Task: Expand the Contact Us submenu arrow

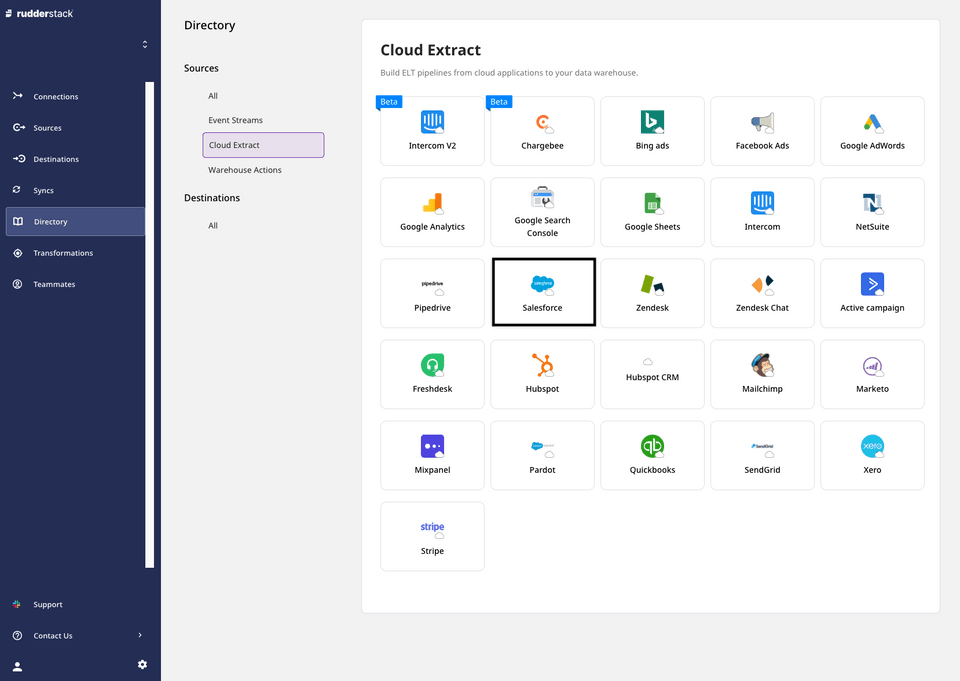Action: tap(140, 635)
